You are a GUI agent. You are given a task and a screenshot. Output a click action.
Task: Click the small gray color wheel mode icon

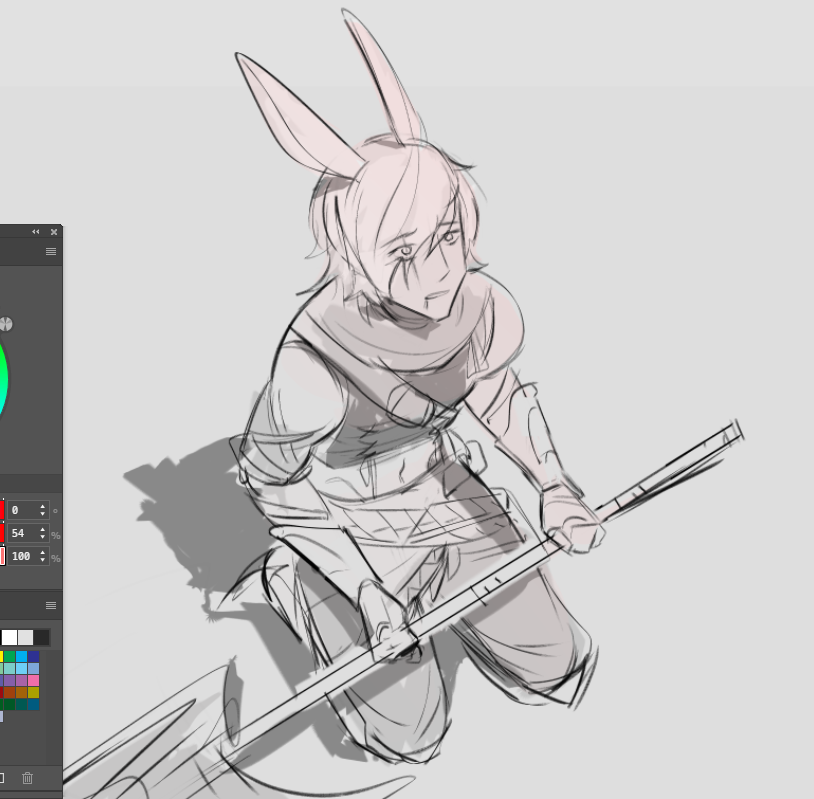(x=6, y=324)
